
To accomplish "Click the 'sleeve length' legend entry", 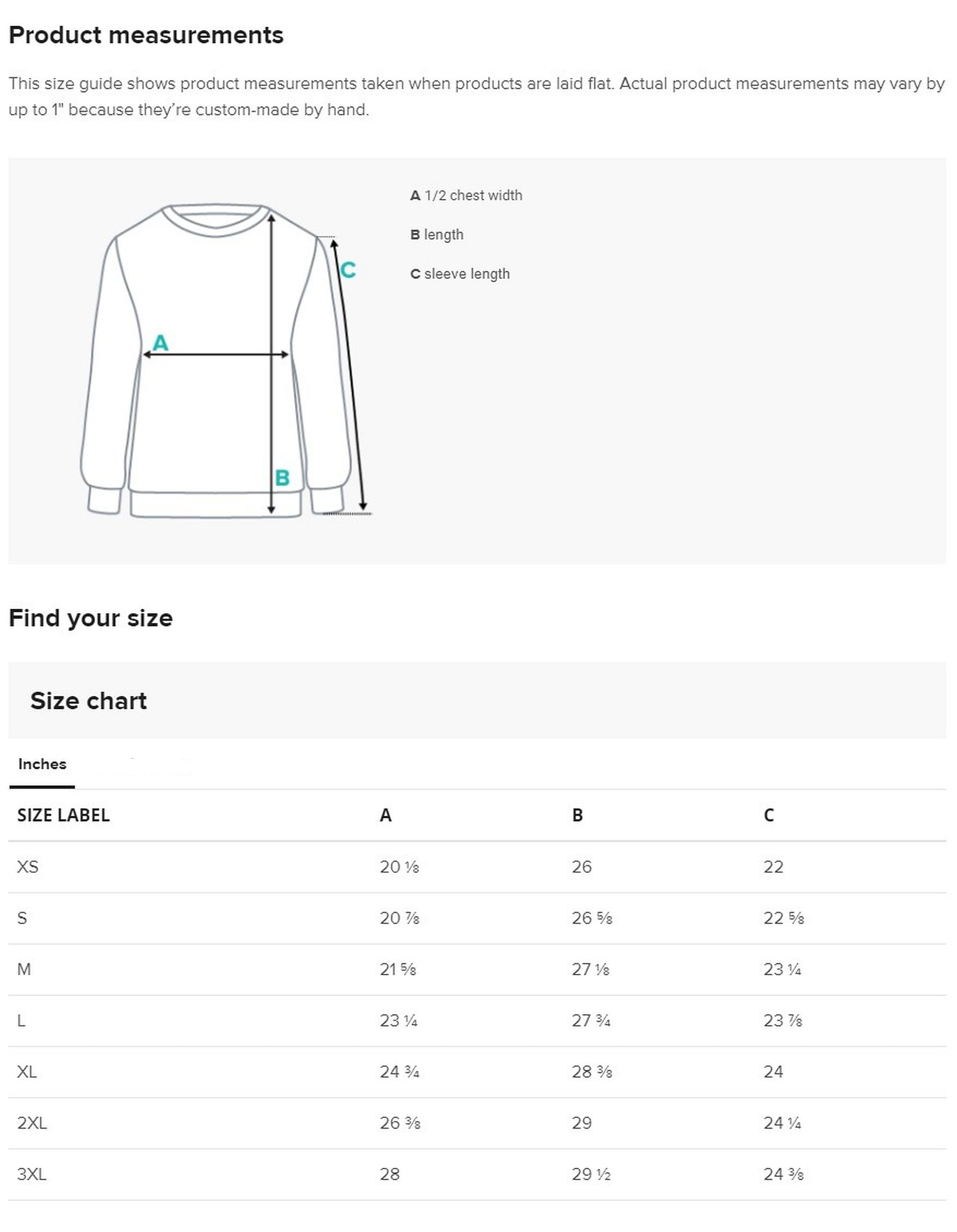I will pyautogui.click(x=460, y=274).
